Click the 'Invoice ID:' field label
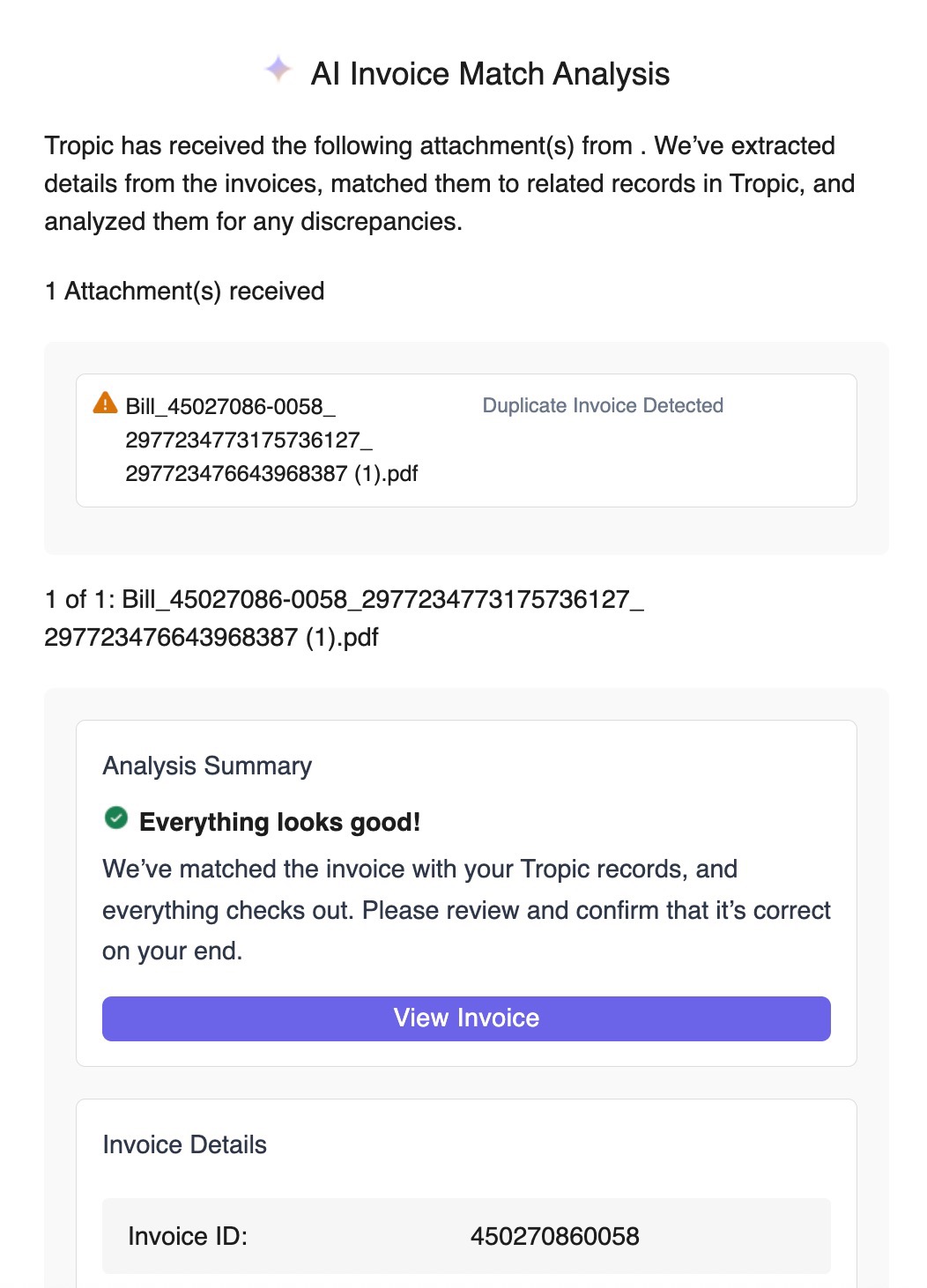927x1288 pixels. coord(188,1236)
